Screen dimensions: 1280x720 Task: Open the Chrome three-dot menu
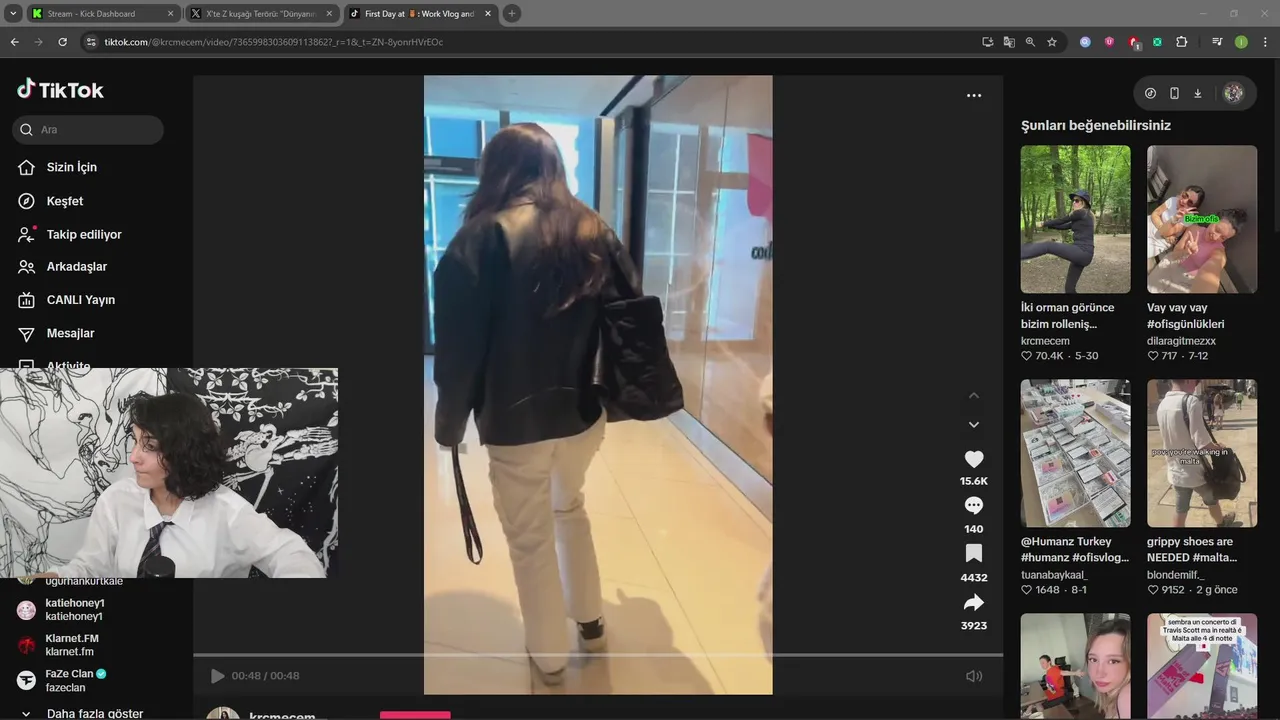tap(1265, 42)
